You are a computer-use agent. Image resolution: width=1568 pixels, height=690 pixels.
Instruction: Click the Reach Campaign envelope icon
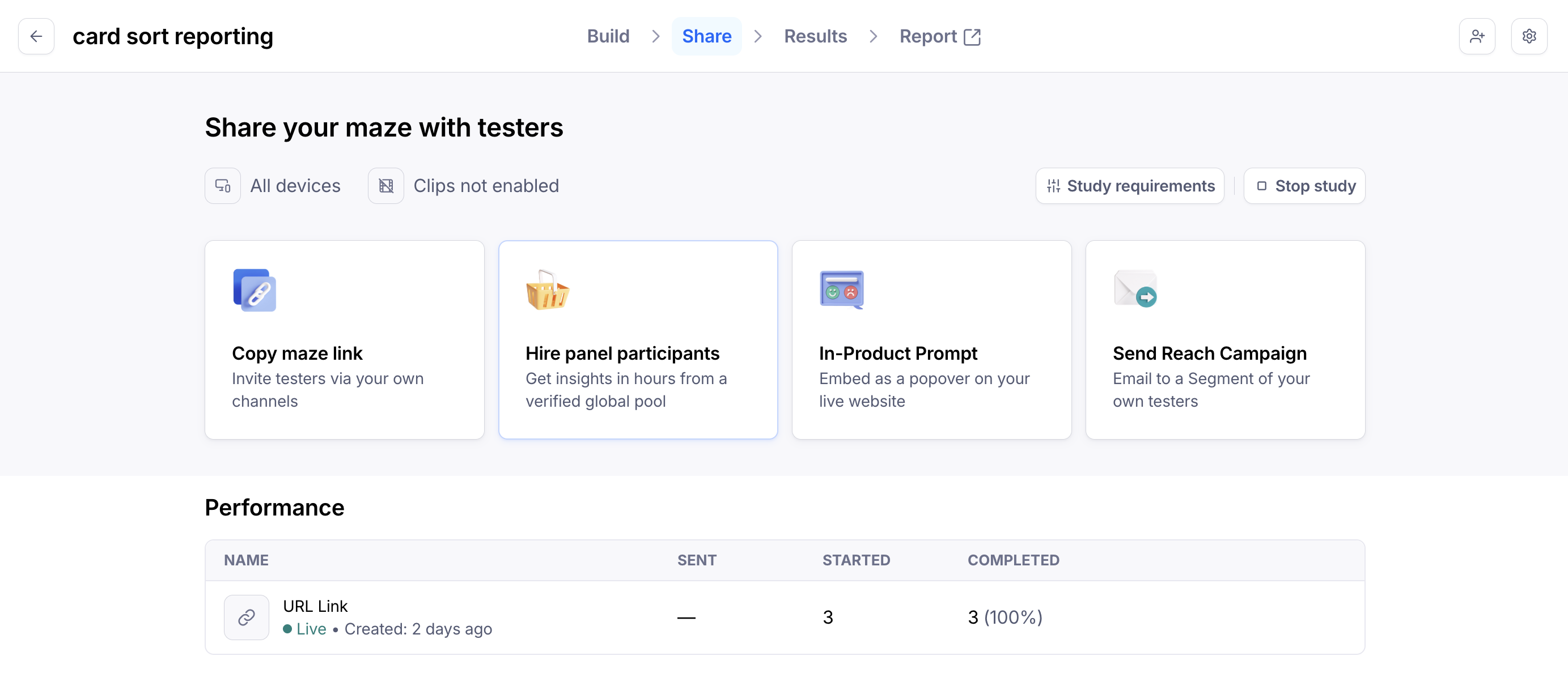pos(1134,289)
